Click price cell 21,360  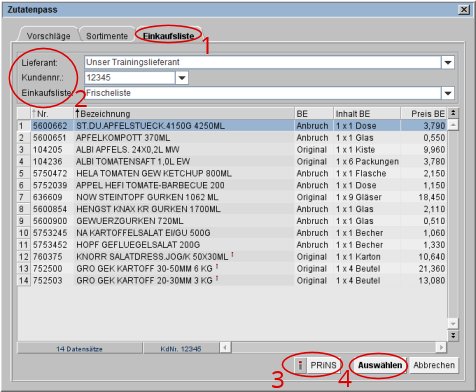tap(432, 268)
